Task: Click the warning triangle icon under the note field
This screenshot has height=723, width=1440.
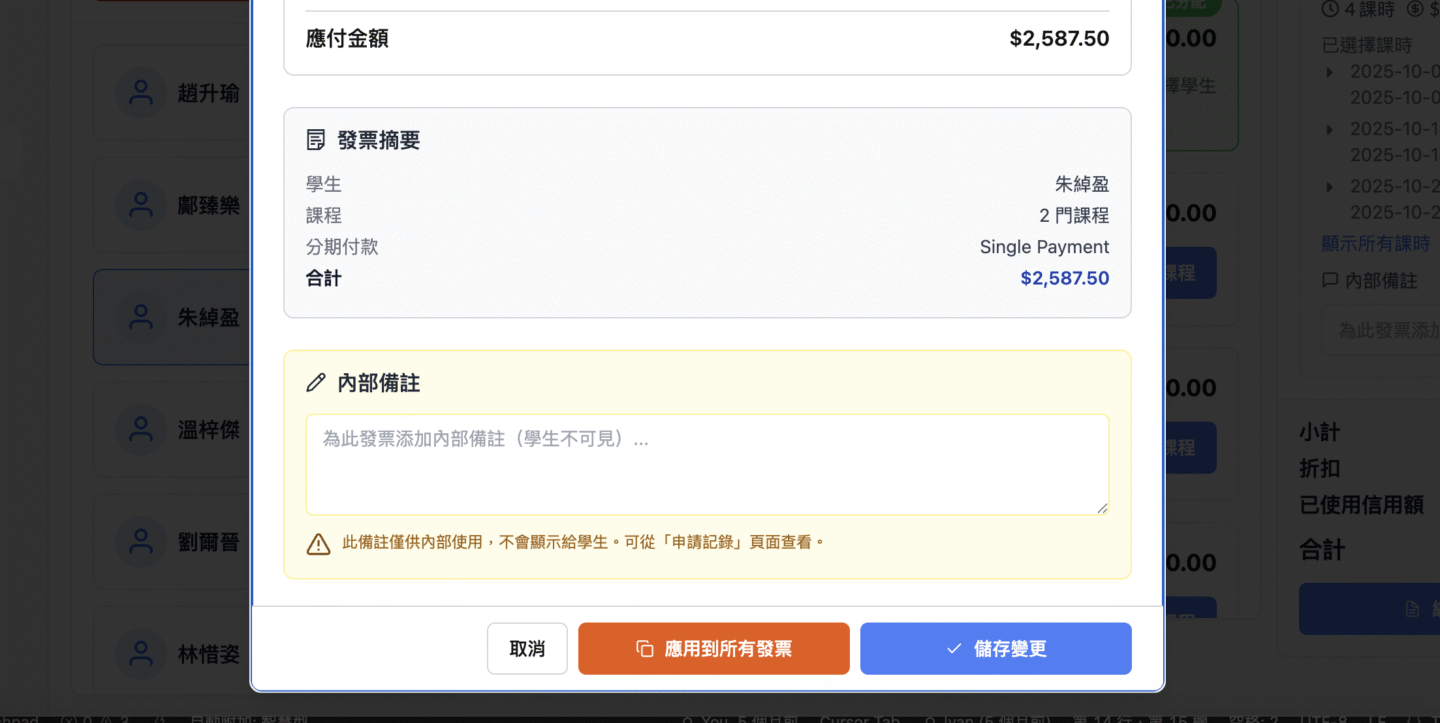Action: (318, 544)
